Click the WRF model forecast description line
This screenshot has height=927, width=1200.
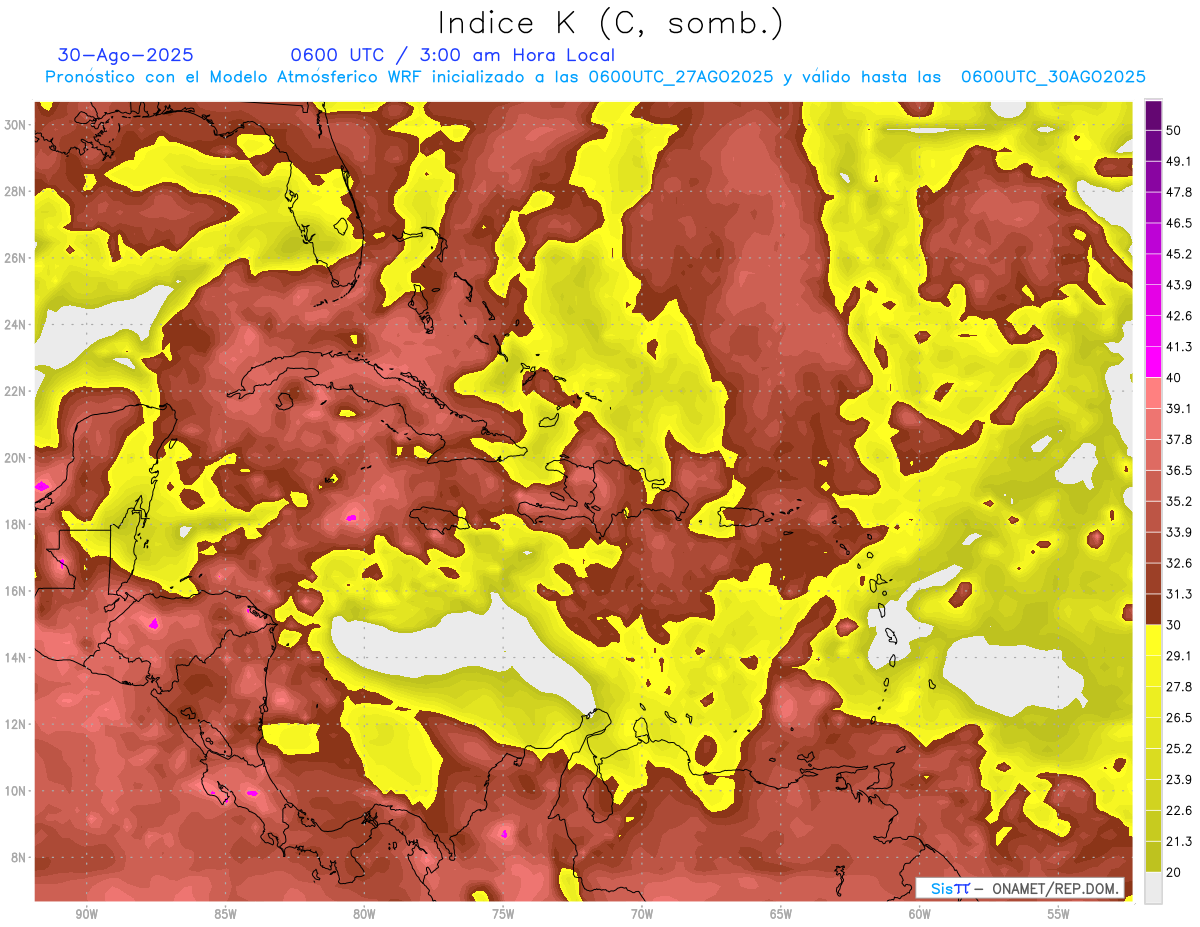pyautogui.click(x=595, y=77)
